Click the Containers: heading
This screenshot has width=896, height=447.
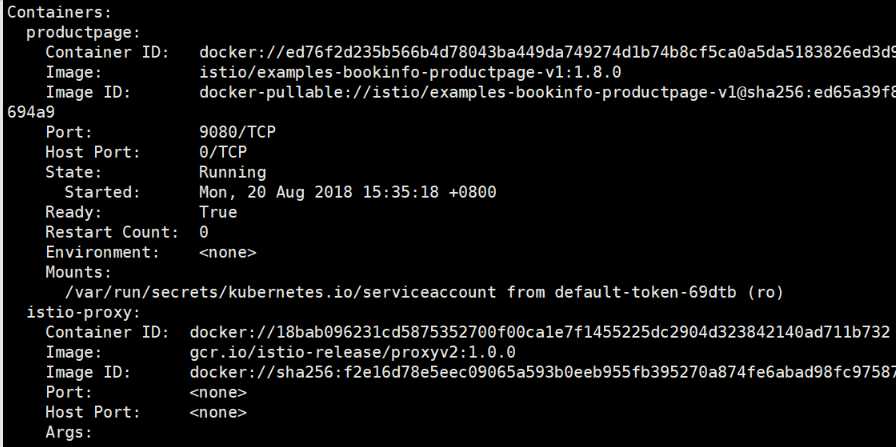tap(59, 12)
